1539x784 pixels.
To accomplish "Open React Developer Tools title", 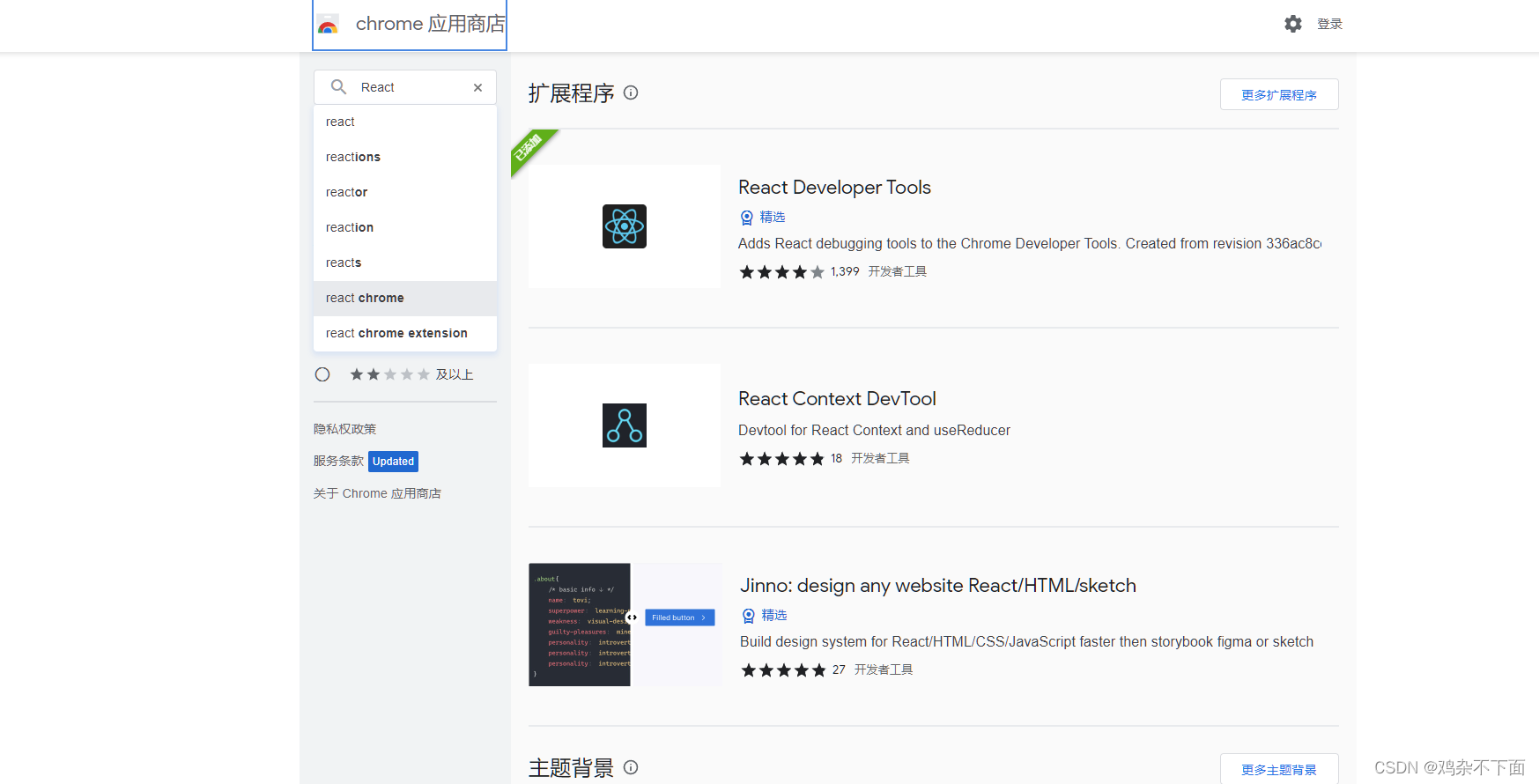I will (x=834, y=188).
